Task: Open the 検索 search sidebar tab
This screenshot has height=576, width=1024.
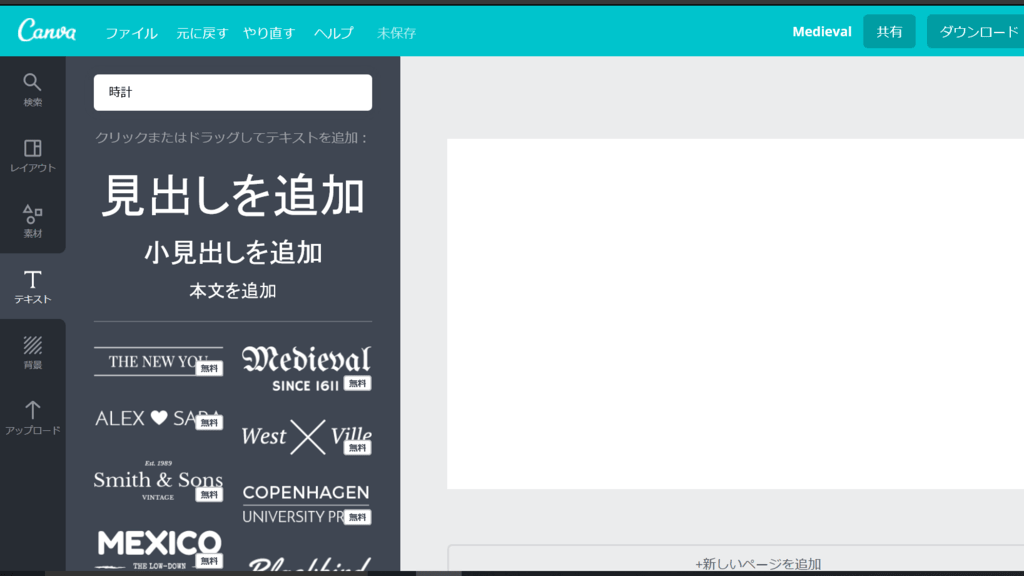Action: pyautogui.click(x=33, y=89)
